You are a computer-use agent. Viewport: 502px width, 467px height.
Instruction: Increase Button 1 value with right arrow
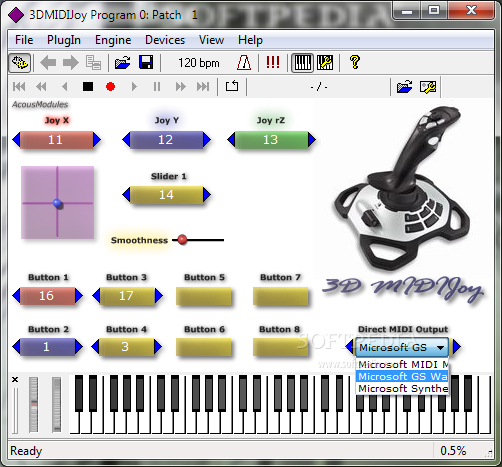[79, 295]
